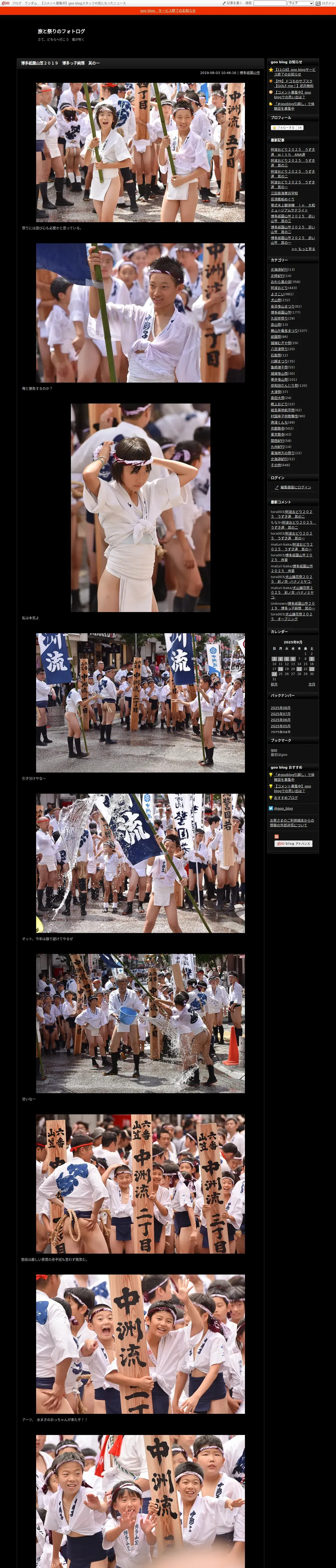Click the 記事を書く link in the top bar
The image size is (336, 1568).
[x=234, y=3]
